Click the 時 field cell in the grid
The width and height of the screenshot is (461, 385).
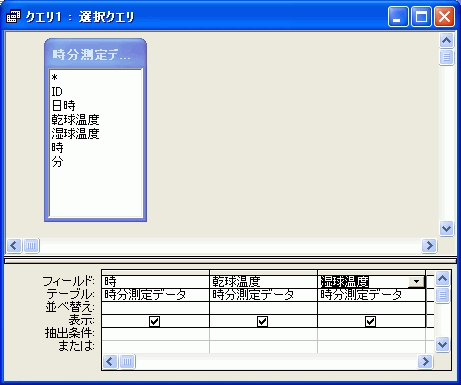click(x=155, y=282)
